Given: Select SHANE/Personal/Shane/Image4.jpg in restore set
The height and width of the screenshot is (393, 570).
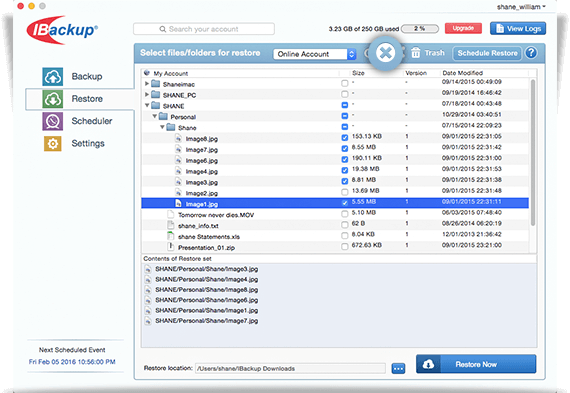Looking at the screenshot, I should [206, 280].
